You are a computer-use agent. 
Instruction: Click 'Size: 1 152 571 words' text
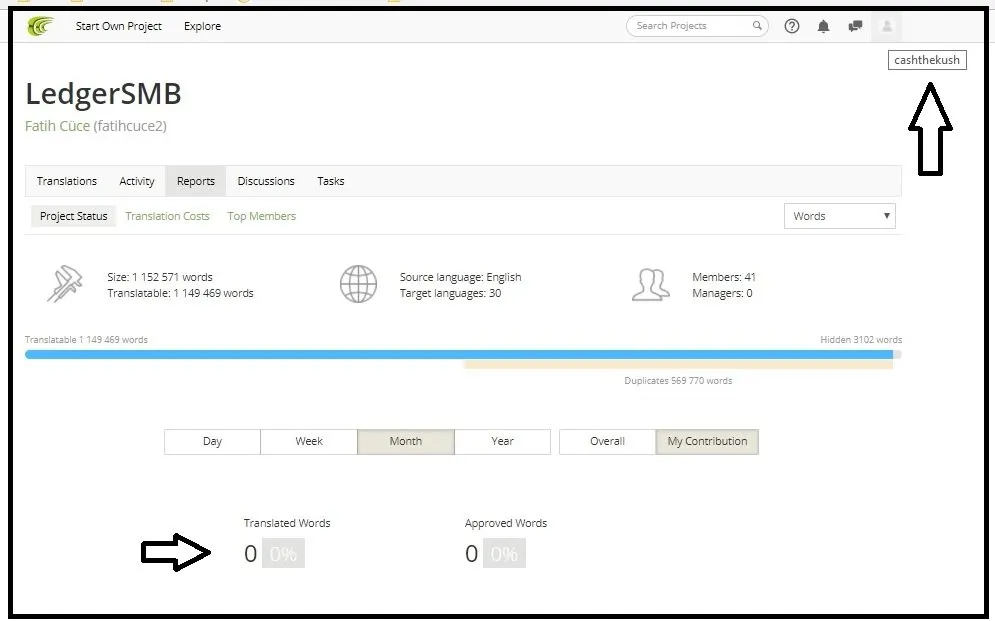tap(160, 277)
